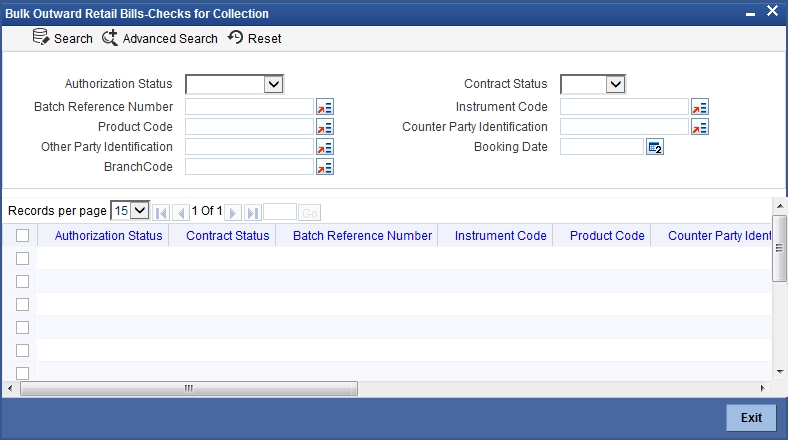
Task: Focus the Batch Reference Number input field
Action: click(x=249, y=107)
